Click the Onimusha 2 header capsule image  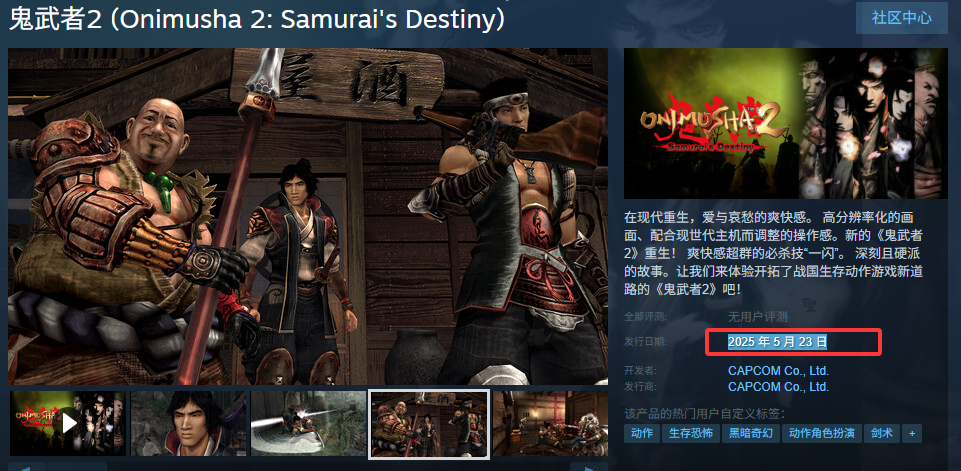786,123
